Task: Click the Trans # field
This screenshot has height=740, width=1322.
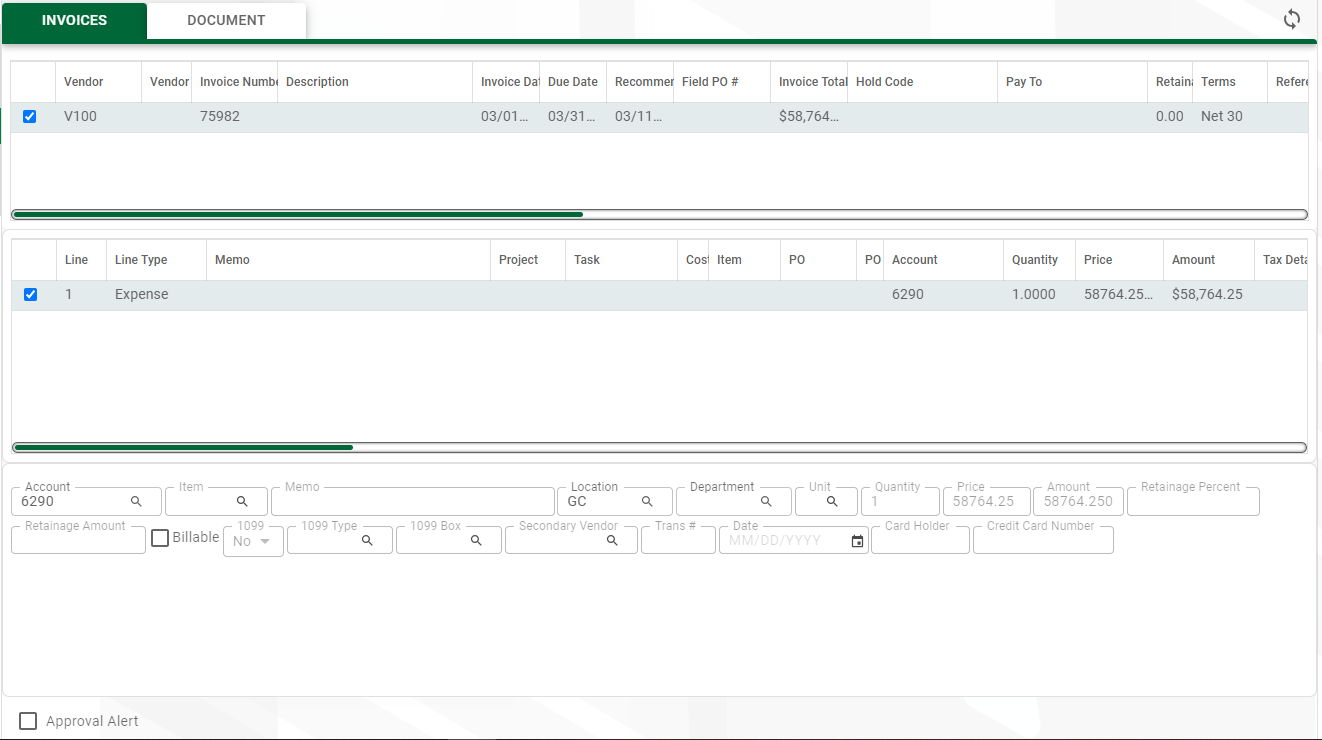Action: pyautogui.click(x=678, y=540)
